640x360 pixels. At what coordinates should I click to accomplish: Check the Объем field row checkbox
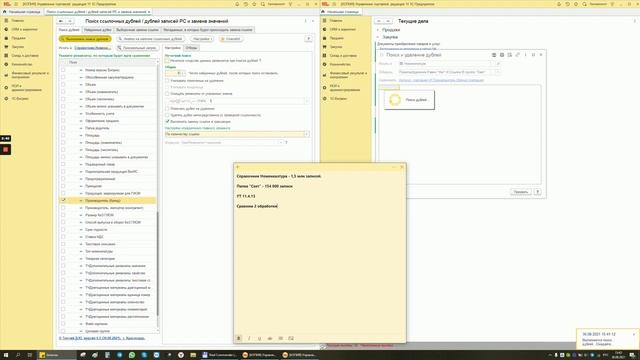click(x=63, y=84)
